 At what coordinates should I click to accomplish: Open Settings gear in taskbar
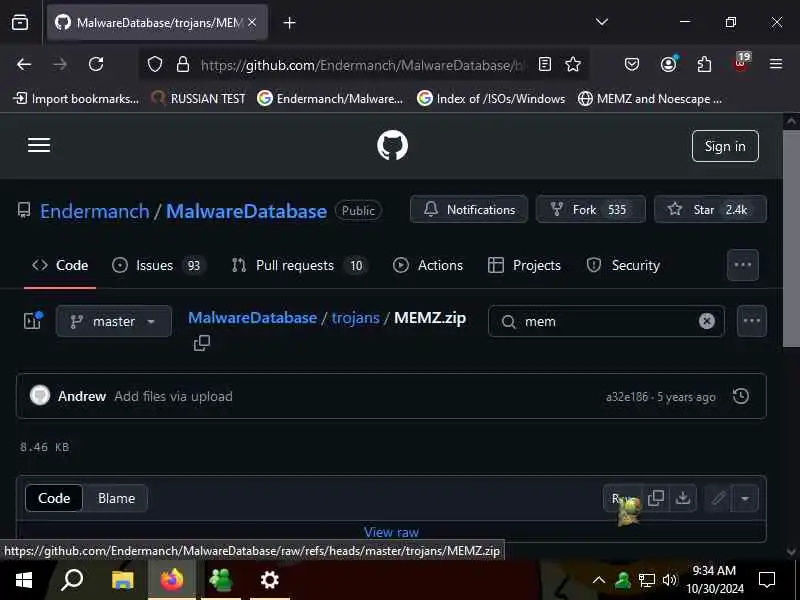coord(269,580)
